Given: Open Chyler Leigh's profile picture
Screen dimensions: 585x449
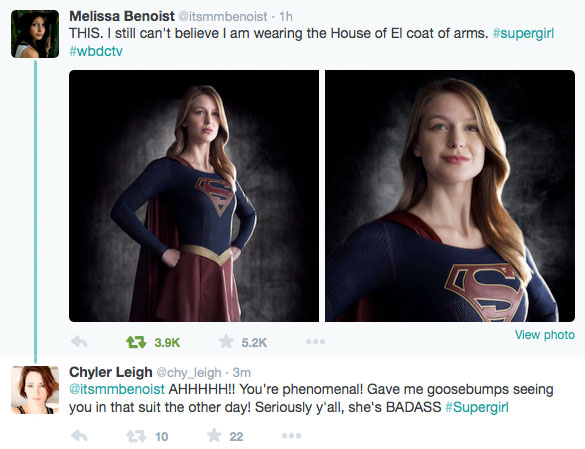Looking at the screenshot, I should pyautogui.click(x=35, y=390).
